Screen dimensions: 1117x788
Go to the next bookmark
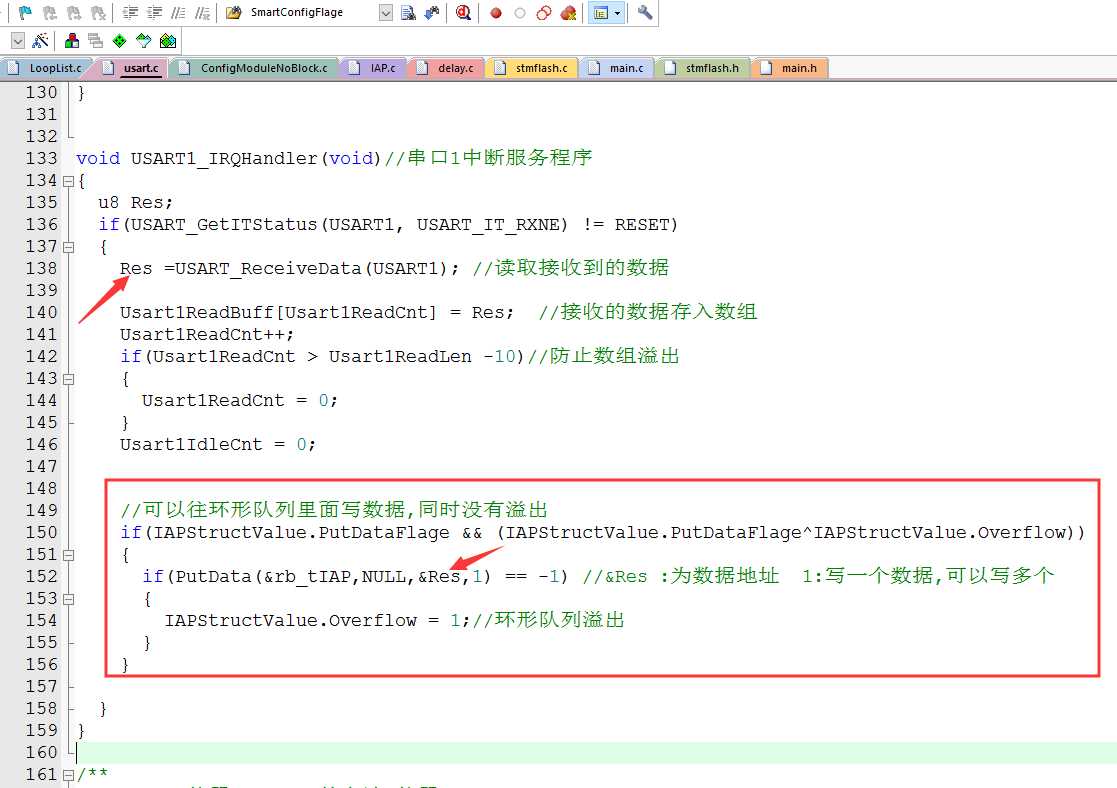click(74, 12)
